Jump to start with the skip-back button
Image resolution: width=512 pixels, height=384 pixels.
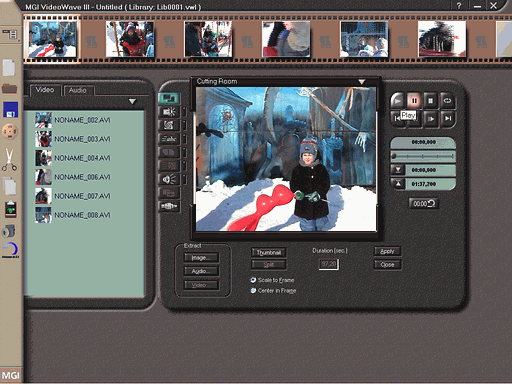click(x=397, y=118)
